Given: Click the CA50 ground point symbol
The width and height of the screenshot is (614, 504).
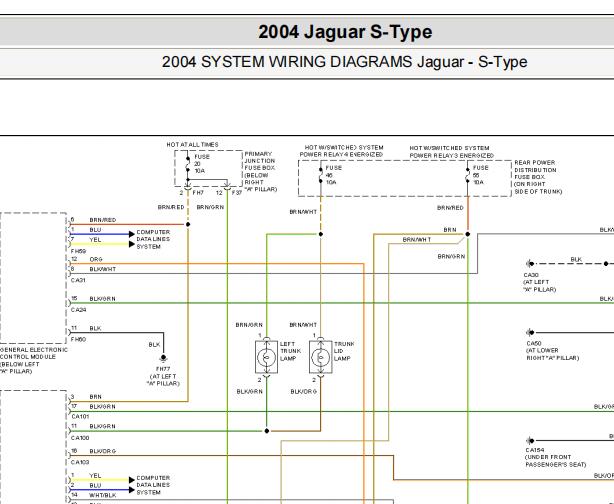Looking at the screenshot, I should click(530, 332).
